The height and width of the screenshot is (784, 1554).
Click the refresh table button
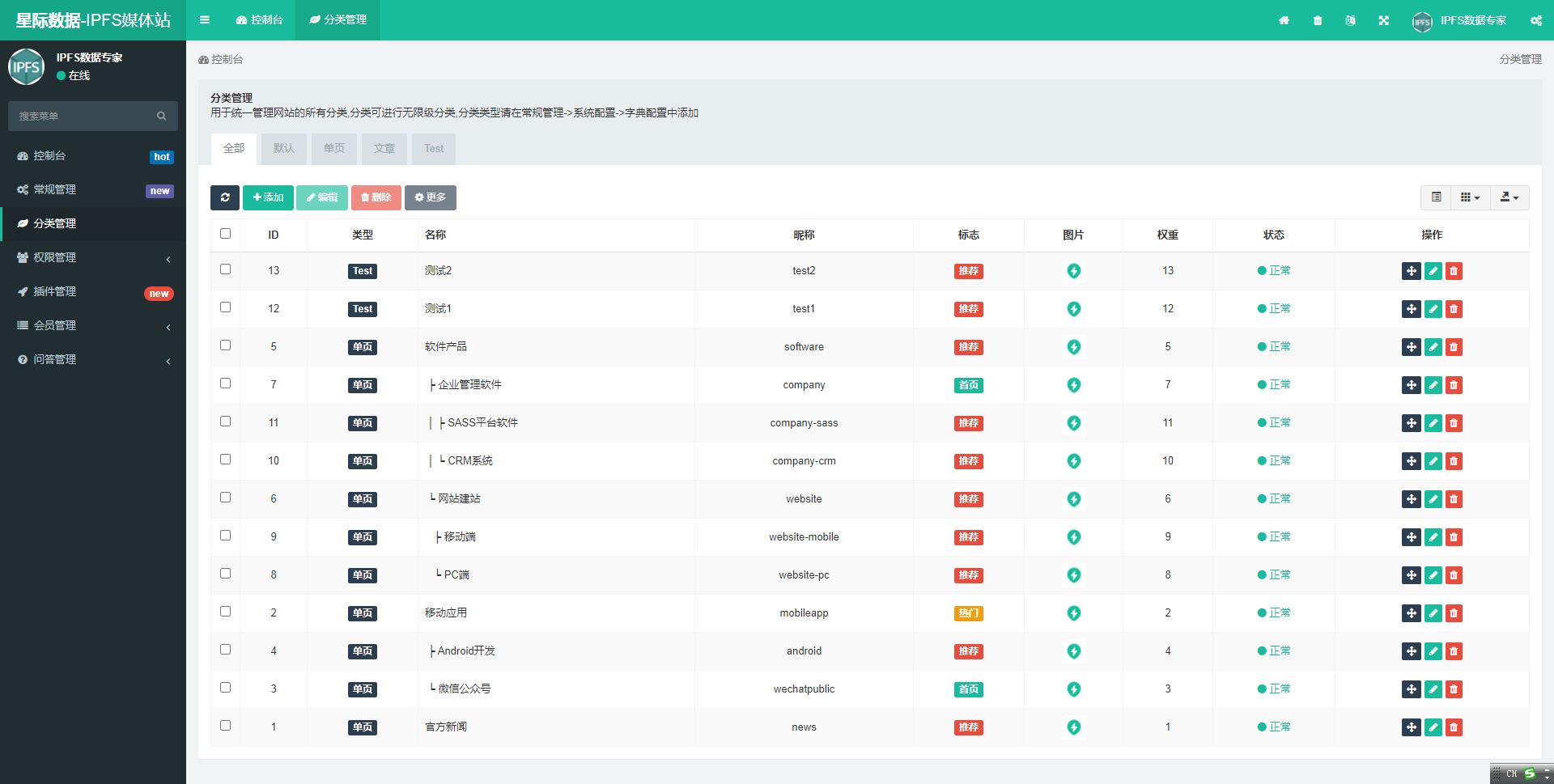tap(224, 197)
